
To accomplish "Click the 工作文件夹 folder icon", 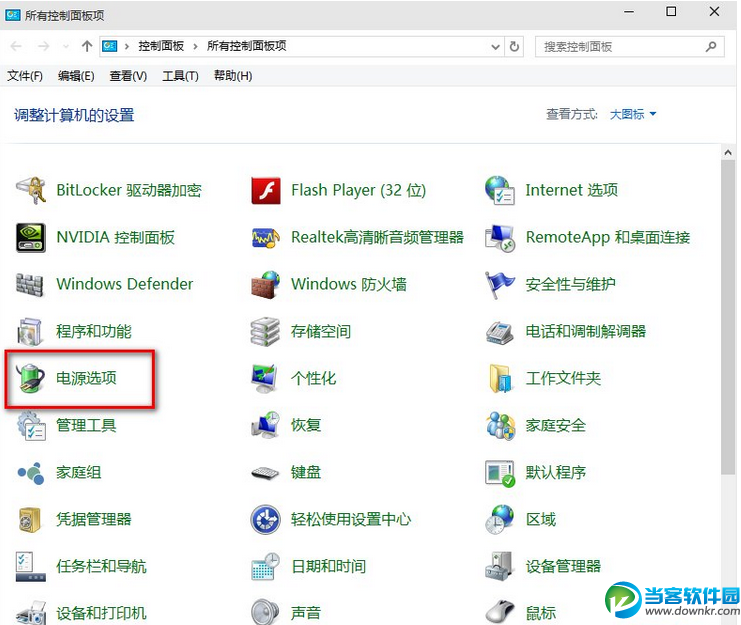I will pos(500,378).
